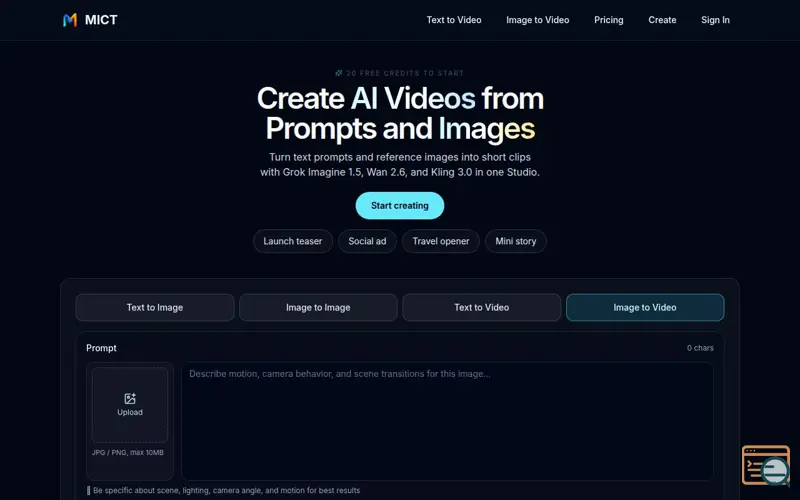The width and height of the screenshot is (800, 500).
Task: Select the Launch teaser preset
Action: click(293, 241)
